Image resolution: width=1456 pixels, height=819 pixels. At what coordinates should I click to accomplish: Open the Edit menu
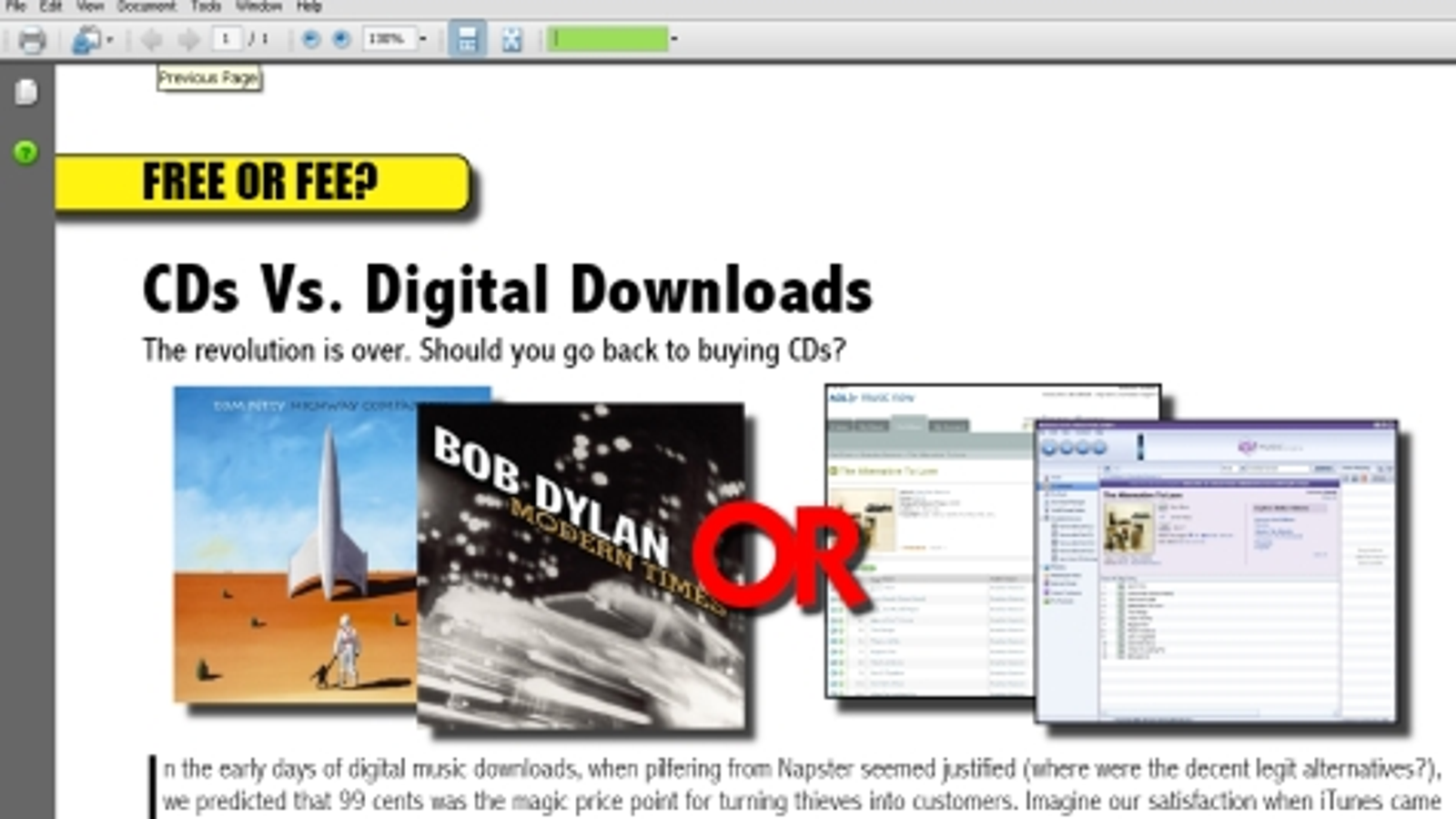click(x=51, y=5)
